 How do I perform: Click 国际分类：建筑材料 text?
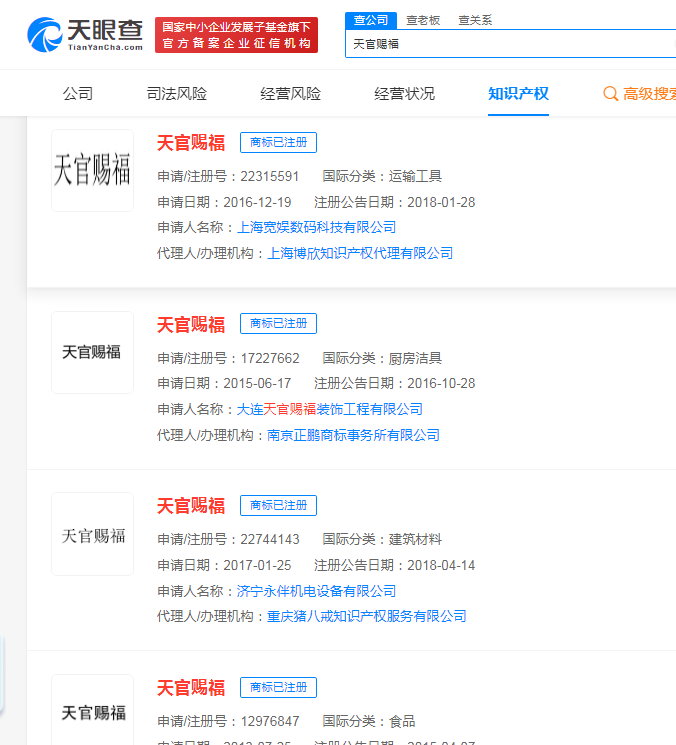coord(382,539)
